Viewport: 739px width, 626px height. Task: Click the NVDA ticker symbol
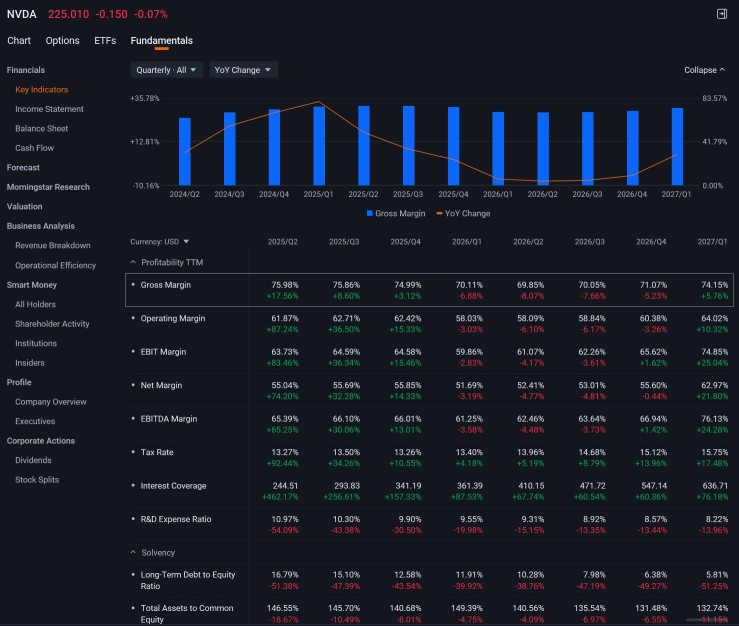(22, 14)
